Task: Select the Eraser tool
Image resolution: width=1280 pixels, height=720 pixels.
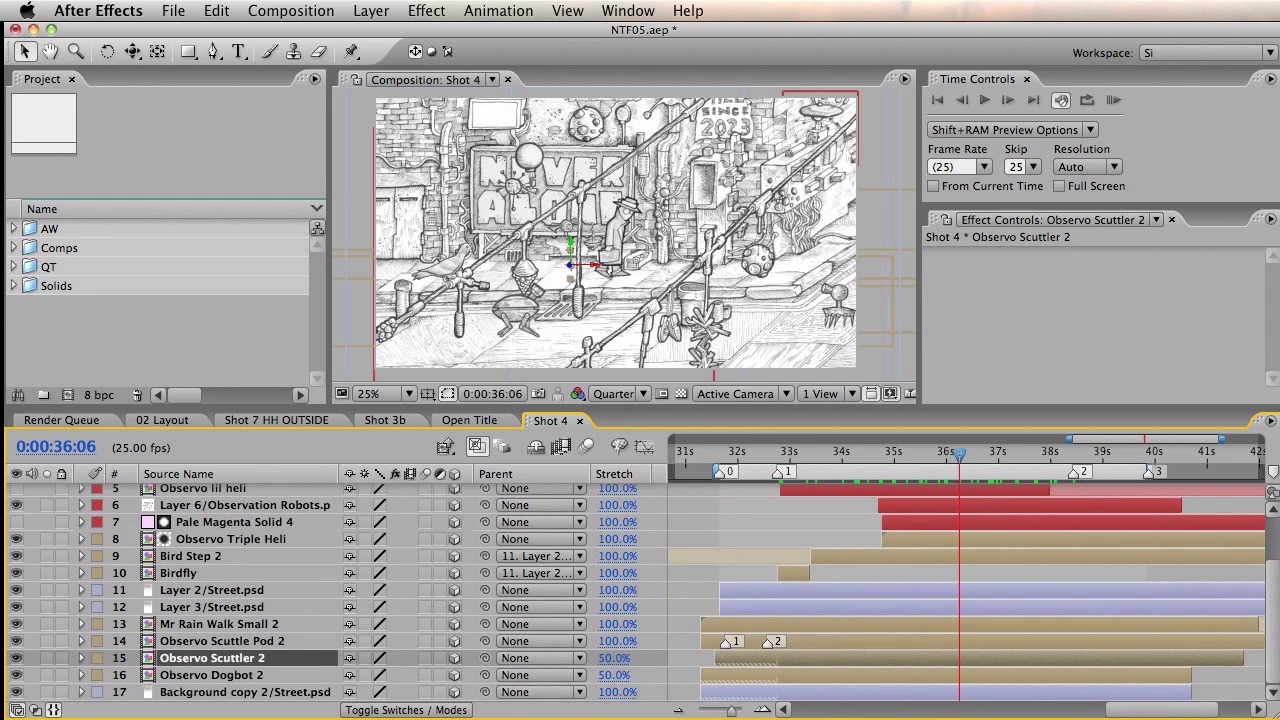Action: [319, 52]
